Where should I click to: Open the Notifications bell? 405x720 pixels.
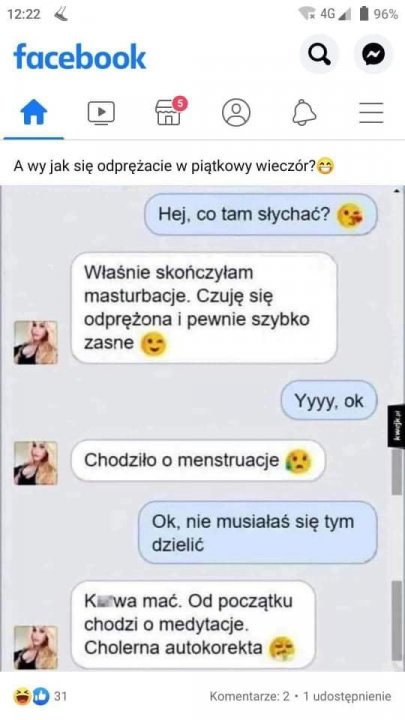(304, 112)
